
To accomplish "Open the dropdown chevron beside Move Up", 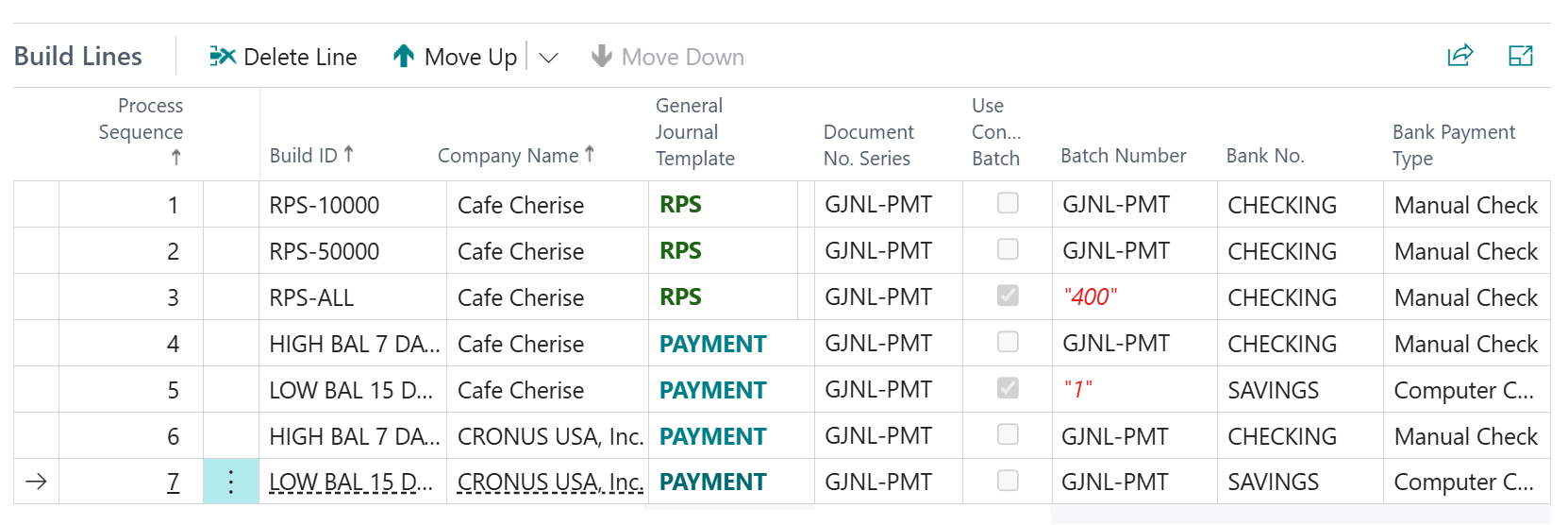I will point(548,58).
